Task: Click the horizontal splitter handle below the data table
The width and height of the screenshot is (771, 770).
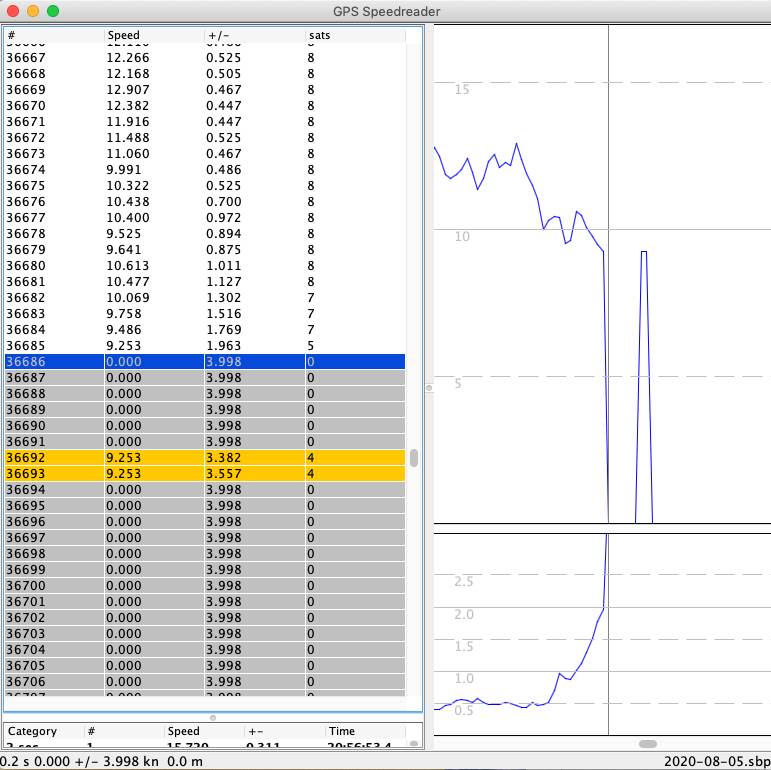Action: click(x=212, y=717)
